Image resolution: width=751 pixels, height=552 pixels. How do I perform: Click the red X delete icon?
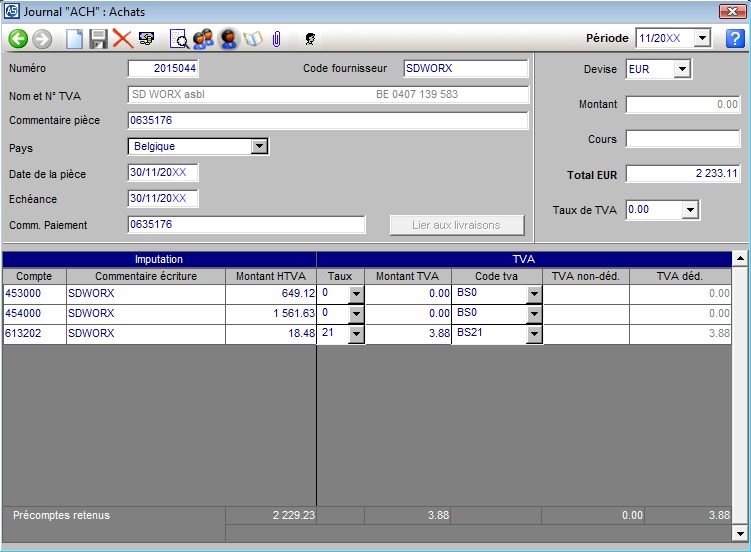[122, 39]
